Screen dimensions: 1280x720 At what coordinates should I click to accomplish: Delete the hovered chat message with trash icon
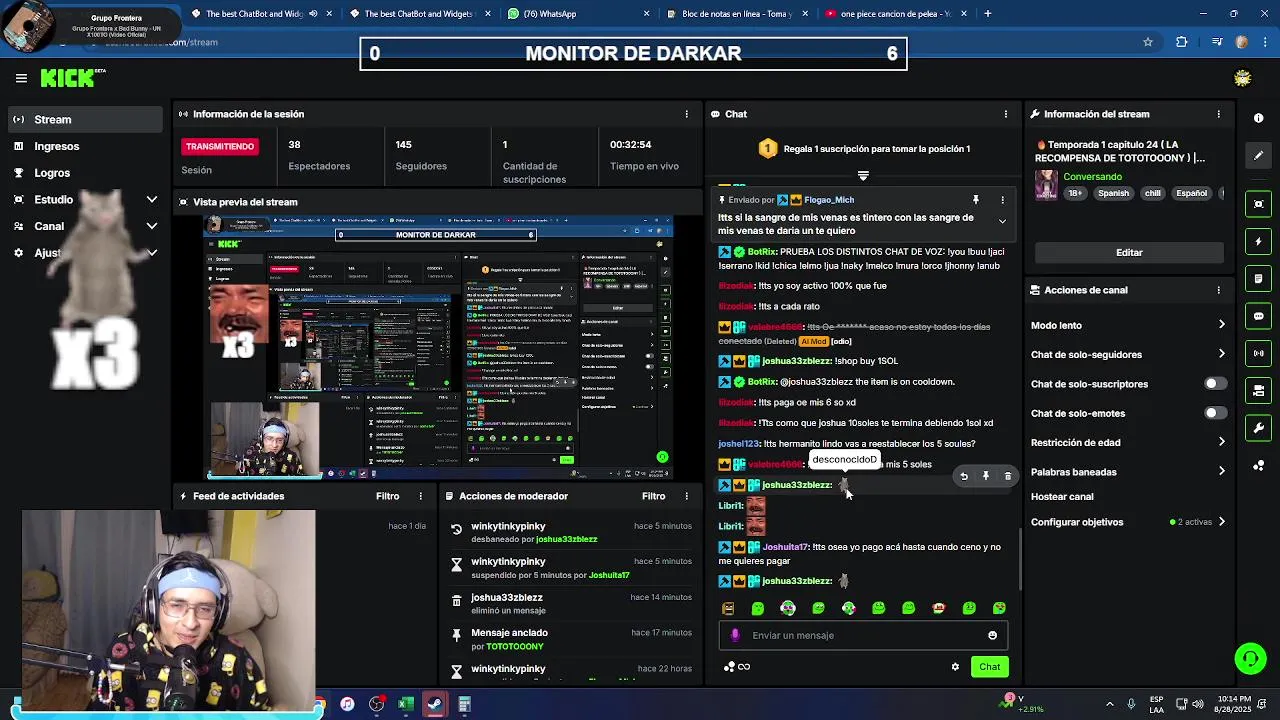(1008, 476)
